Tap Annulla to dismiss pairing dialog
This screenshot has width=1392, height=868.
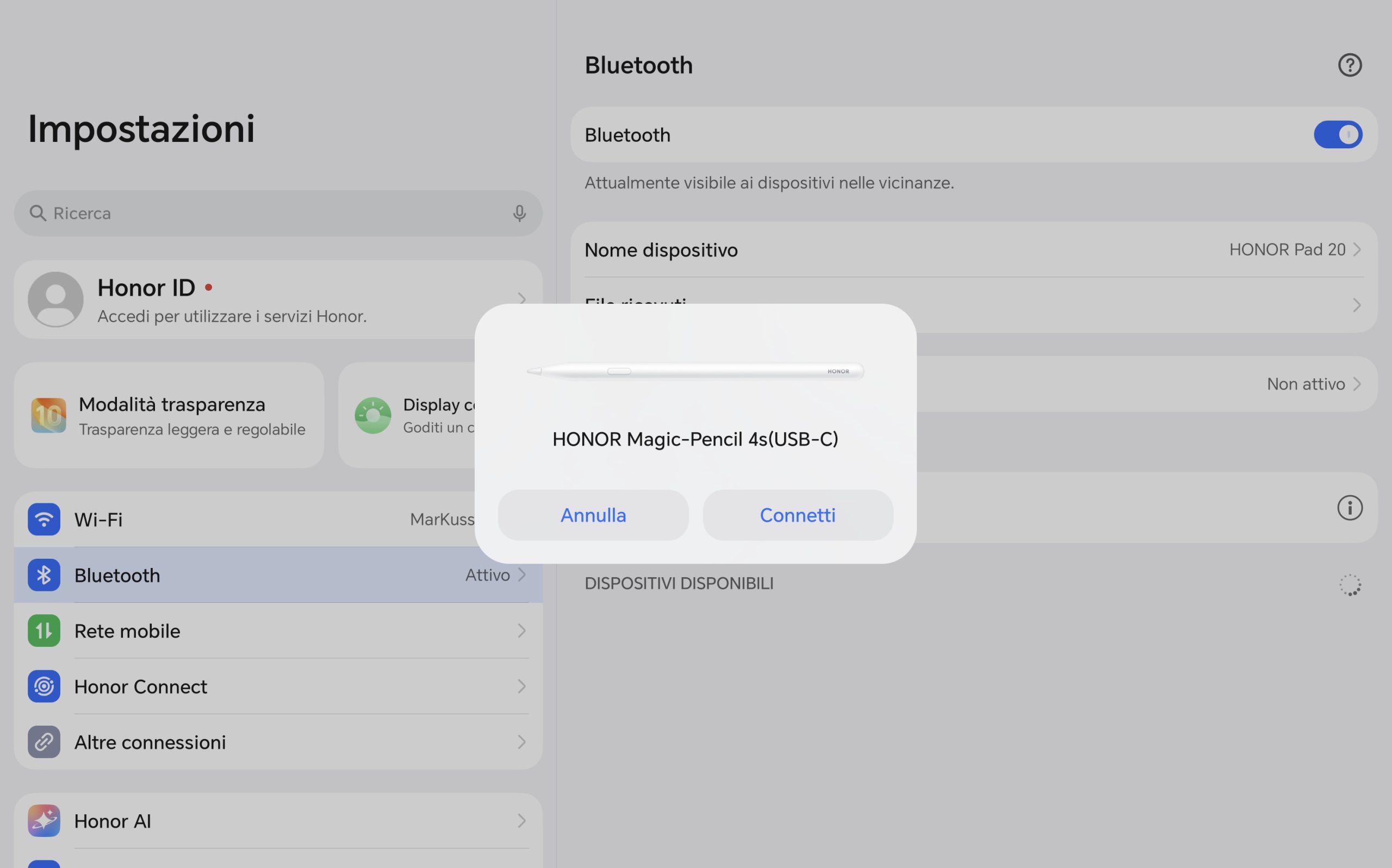(x=593, y=515)
